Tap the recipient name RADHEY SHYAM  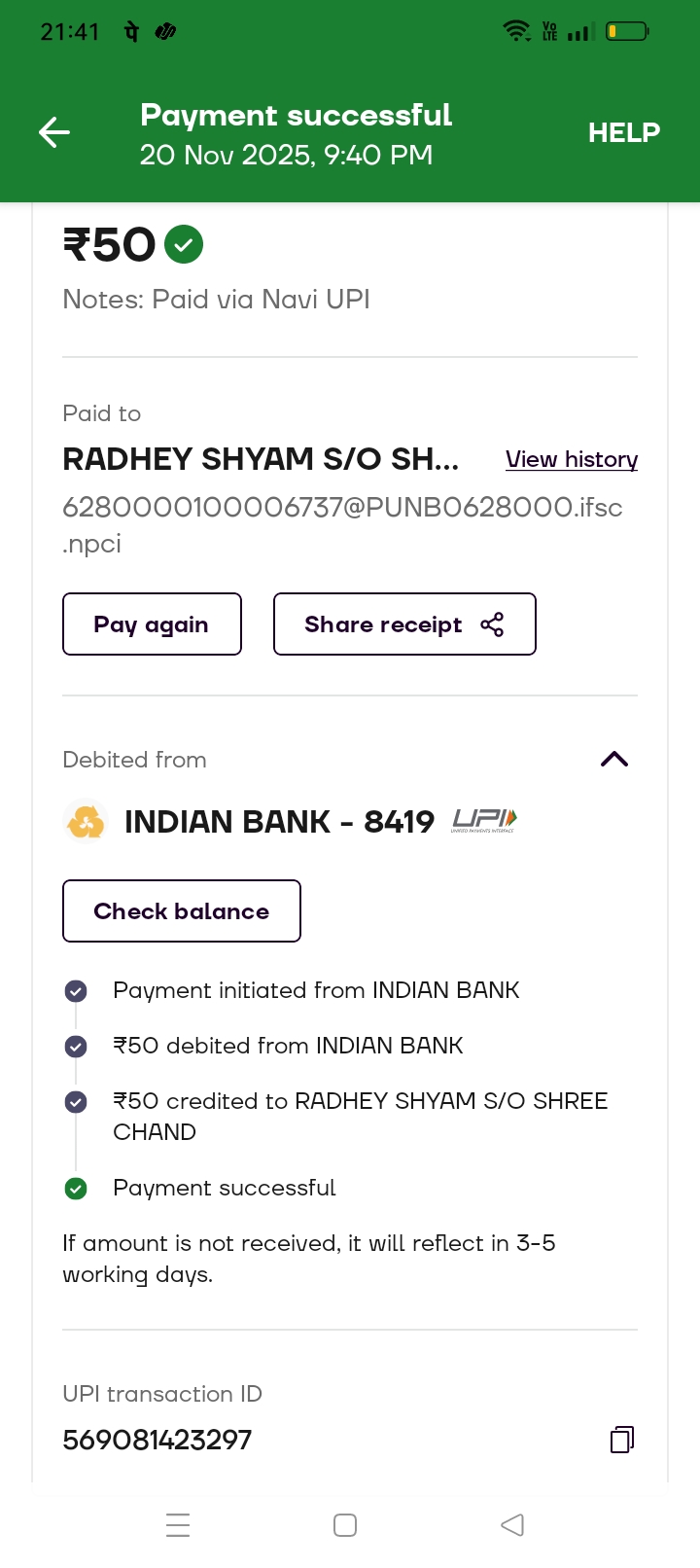(x=261, y=459)
